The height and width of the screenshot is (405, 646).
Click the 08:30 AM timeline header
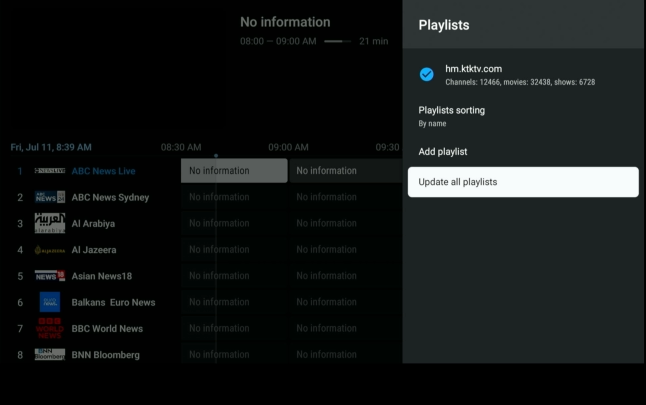(x=181, y=147)
